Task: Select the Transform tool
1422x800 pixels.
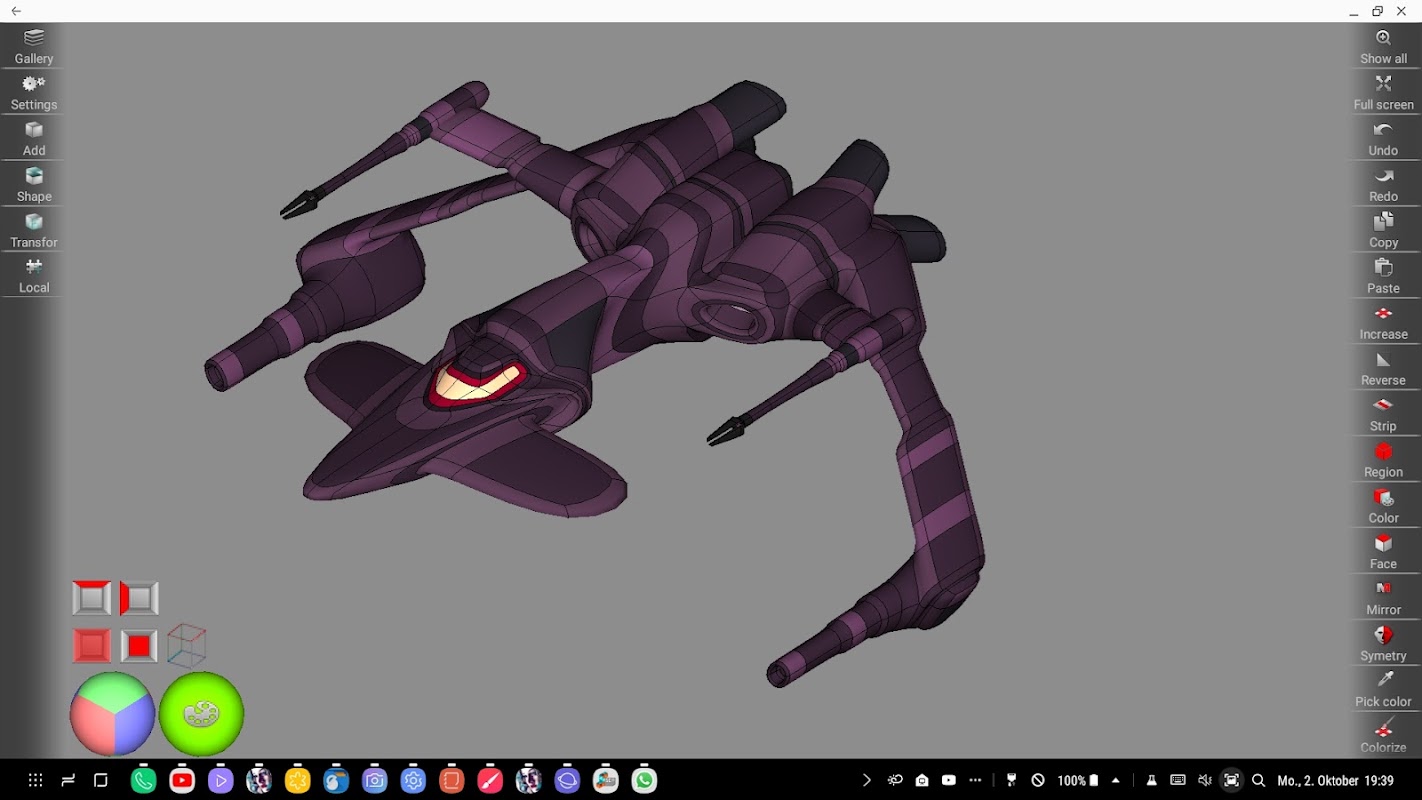Action: tap(34, 230)
